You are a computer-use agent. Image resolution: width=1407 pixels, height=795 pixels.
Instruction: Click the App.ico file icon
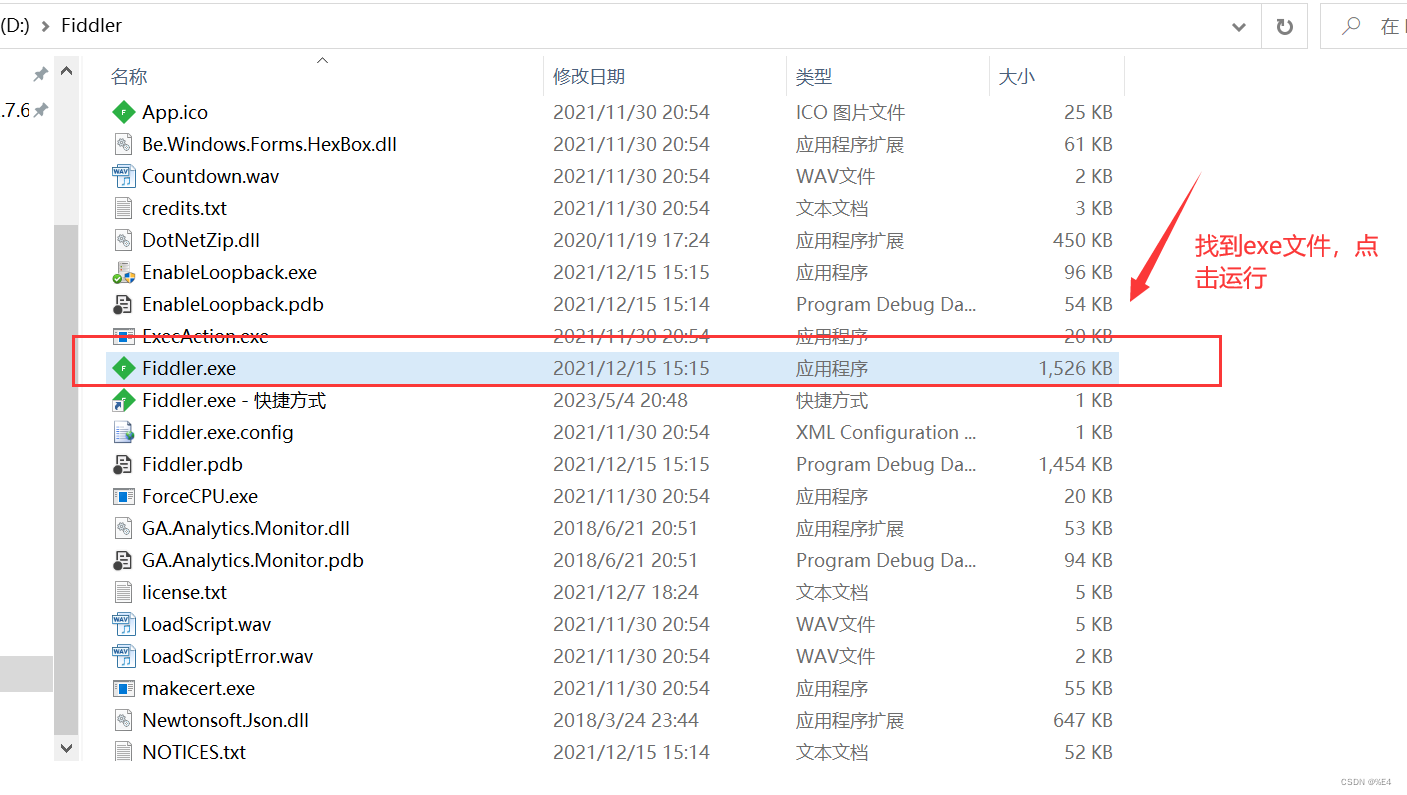pyautogui.click(x=124, y=112)
